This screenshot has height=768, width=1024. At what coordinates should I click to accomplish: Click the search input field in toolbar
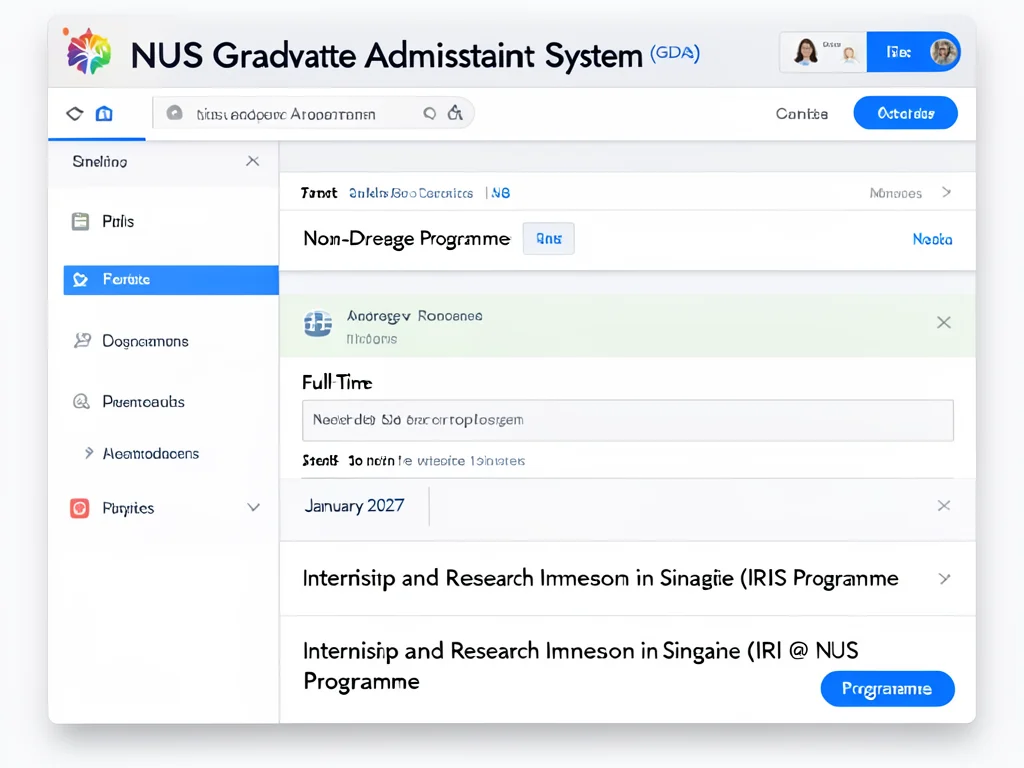(313, 114)
